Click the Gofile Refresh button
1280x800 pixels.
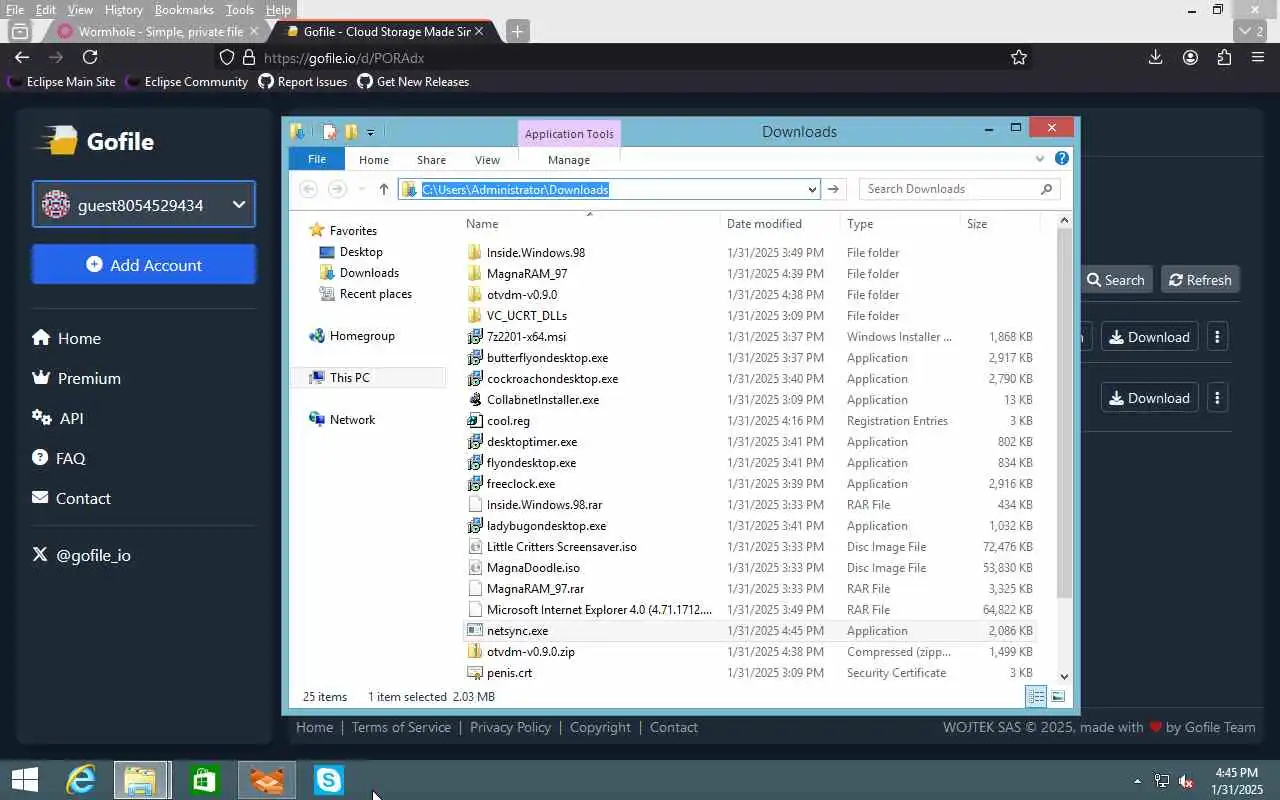click(x=1200, y=280)
